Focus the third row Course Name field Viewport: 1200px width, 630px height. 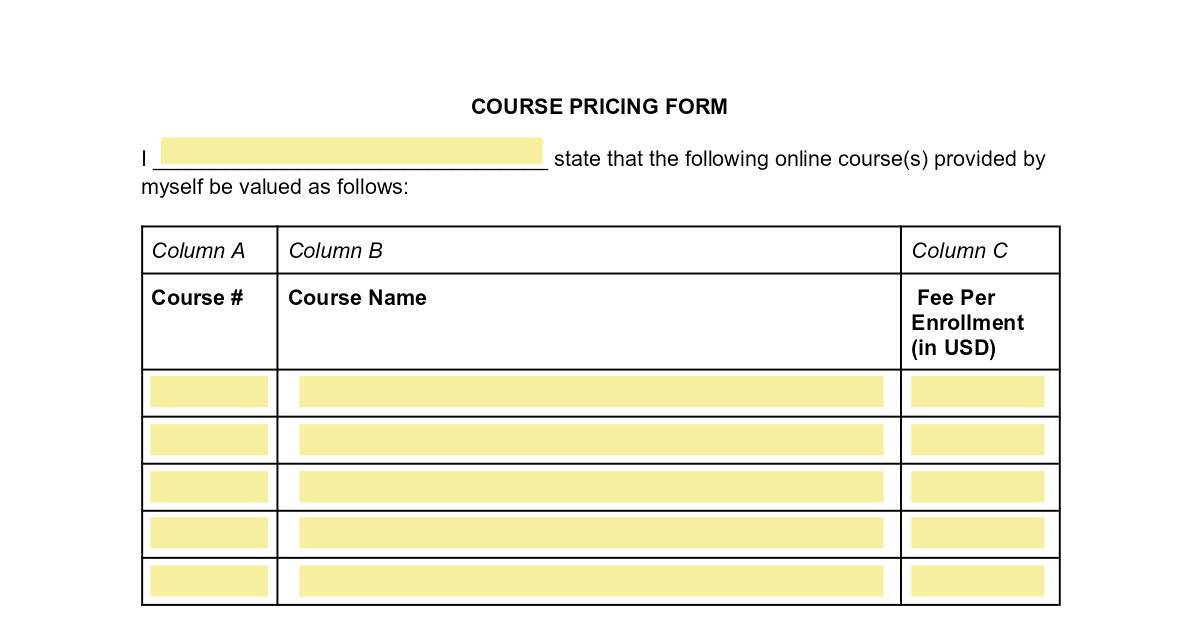point(590,487)
